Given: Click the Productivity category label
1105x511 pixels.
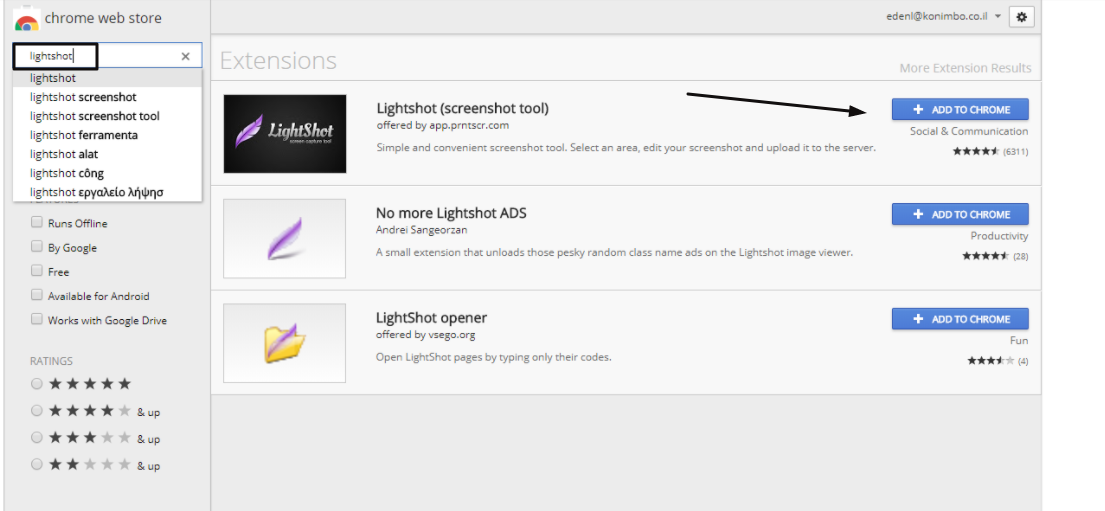Looking at the screenshot, I should [x=999, y=236].
